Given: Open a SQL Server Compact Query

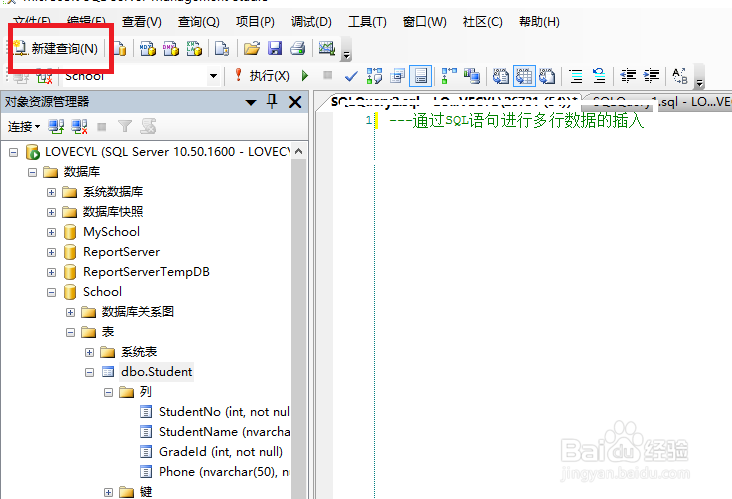Looking at the screenshot, I should click(x=221, y=48).
